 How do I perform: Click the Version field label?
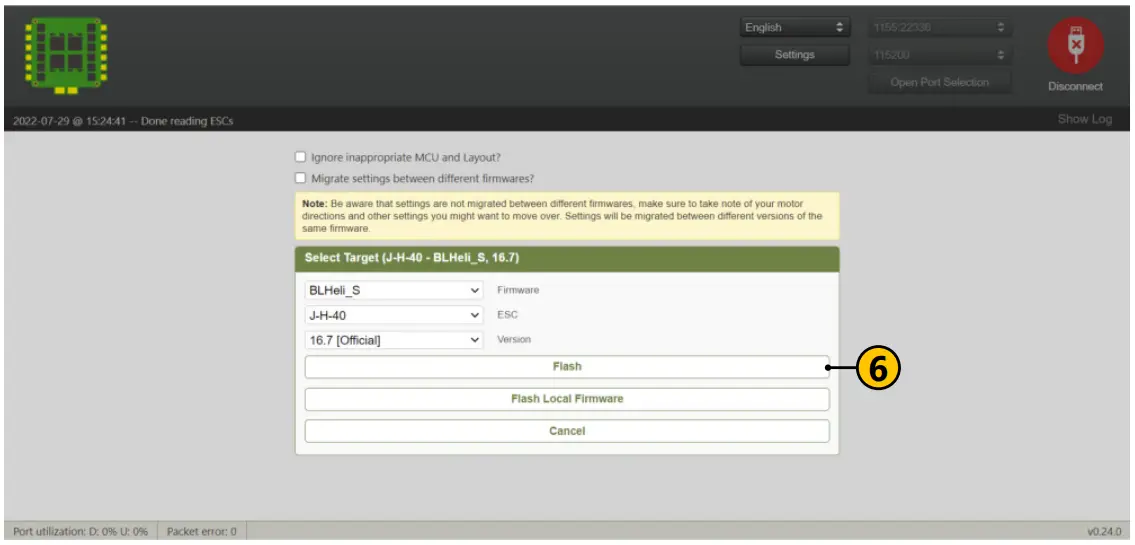point(513,339)
